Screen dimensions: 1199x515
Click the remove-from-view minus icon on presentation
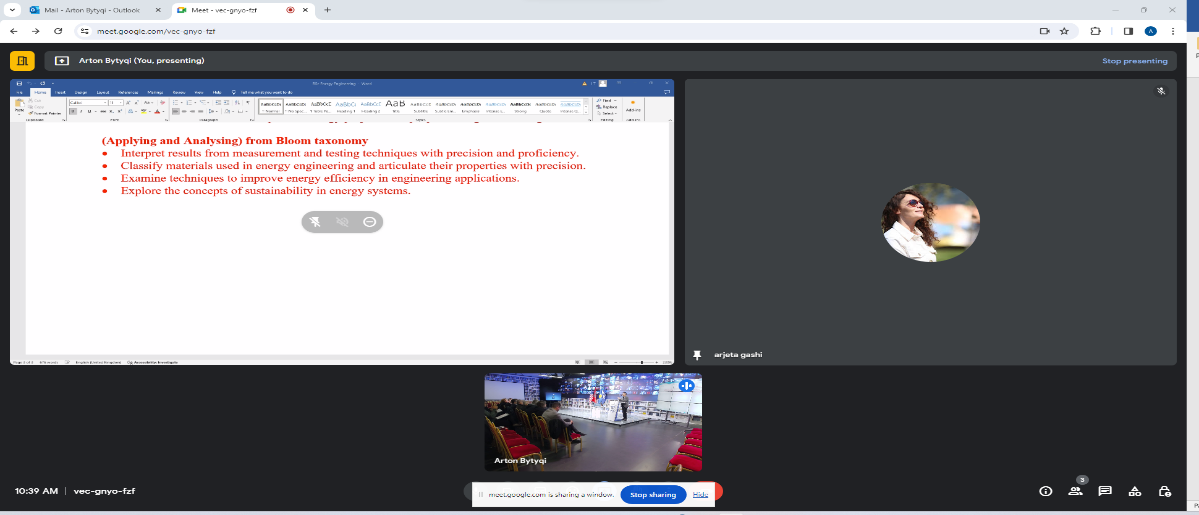point(370,222)
